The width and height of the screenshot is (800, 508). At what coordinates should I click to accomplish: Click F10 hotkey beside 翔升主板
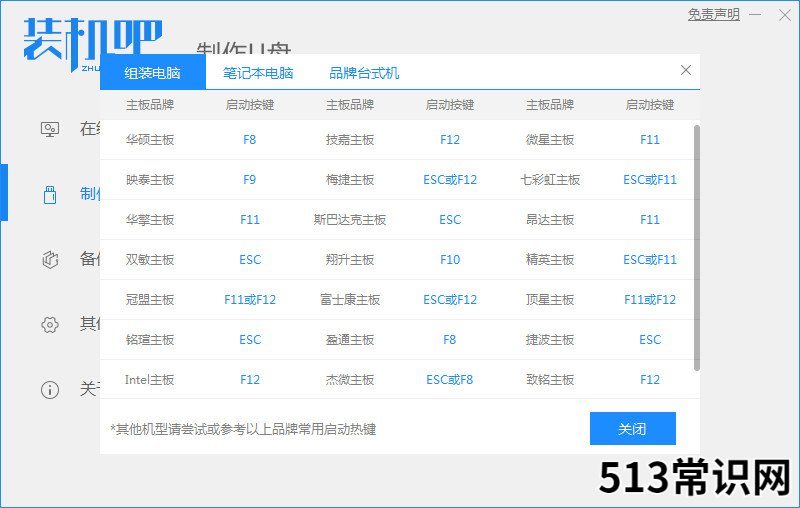coord(450,260)
